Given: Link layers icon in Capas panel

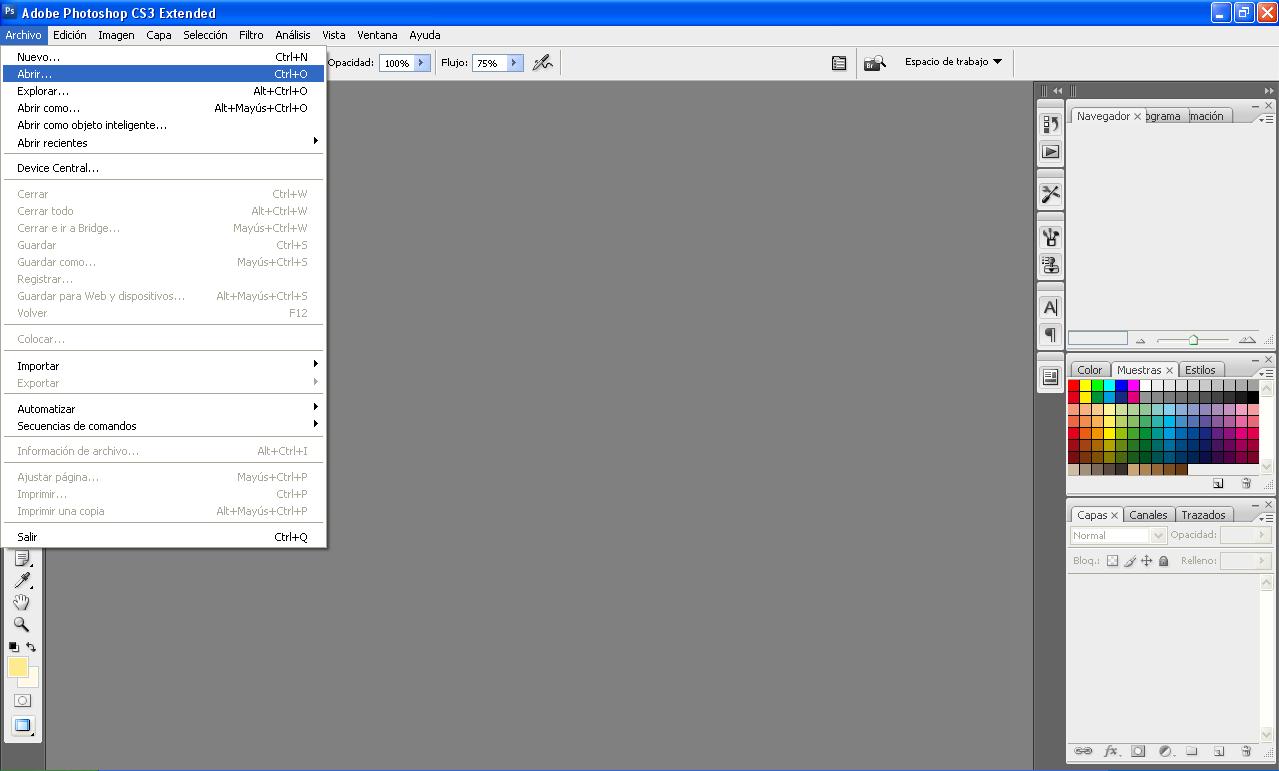Looking at the screenshot, I should coord(1083,751).
